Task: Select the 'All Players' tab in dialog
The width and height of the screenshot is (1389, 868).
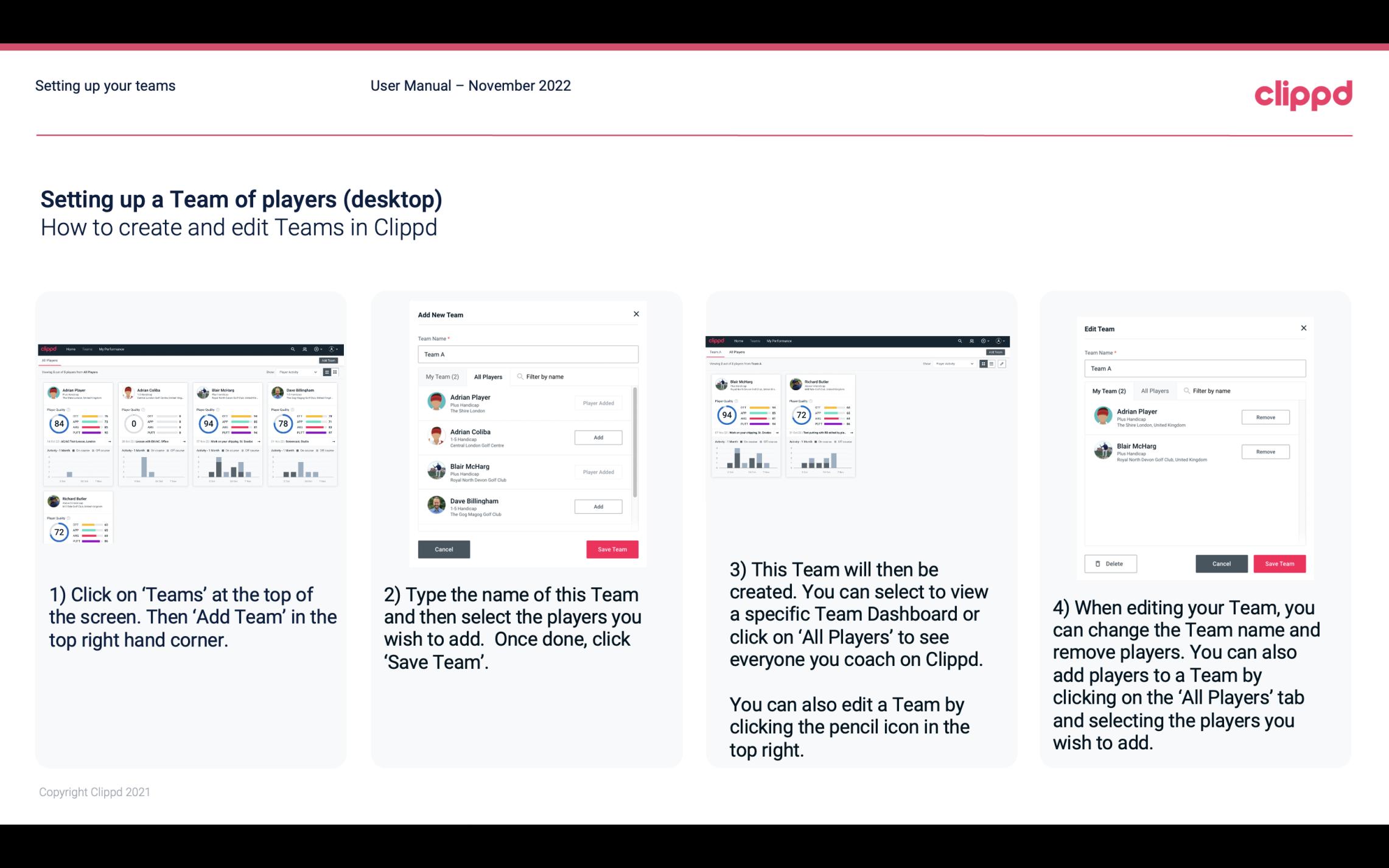Action: (x=488, y=376)
